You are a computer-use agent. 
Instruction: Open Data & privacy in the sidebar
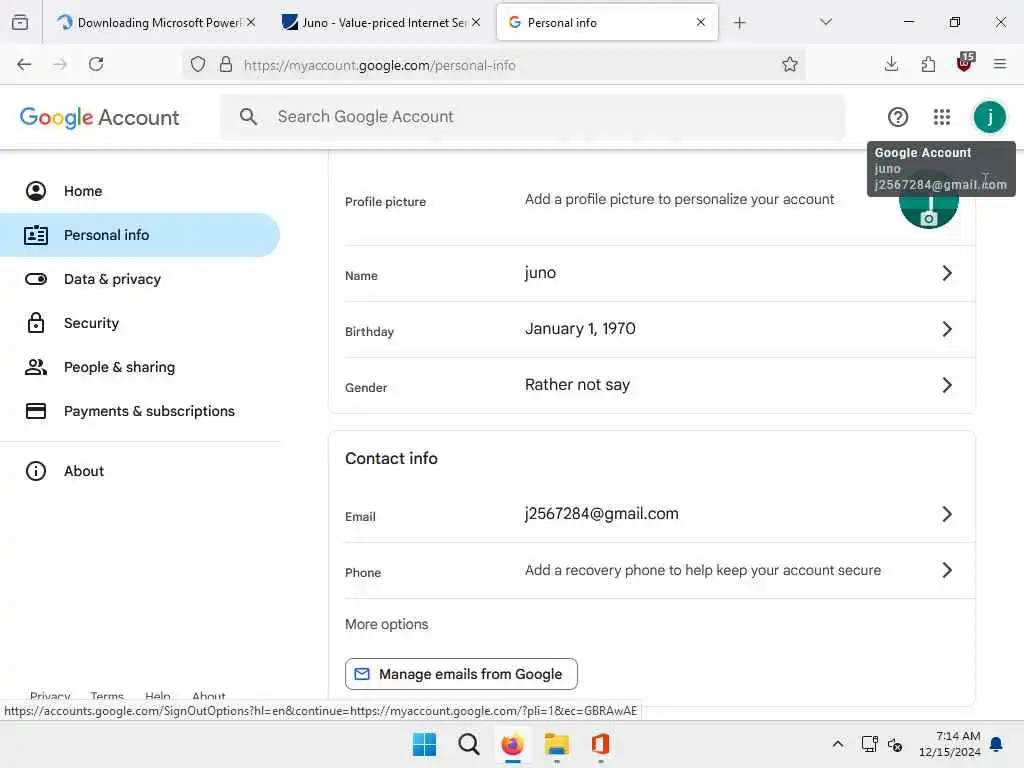pos(140,279)
